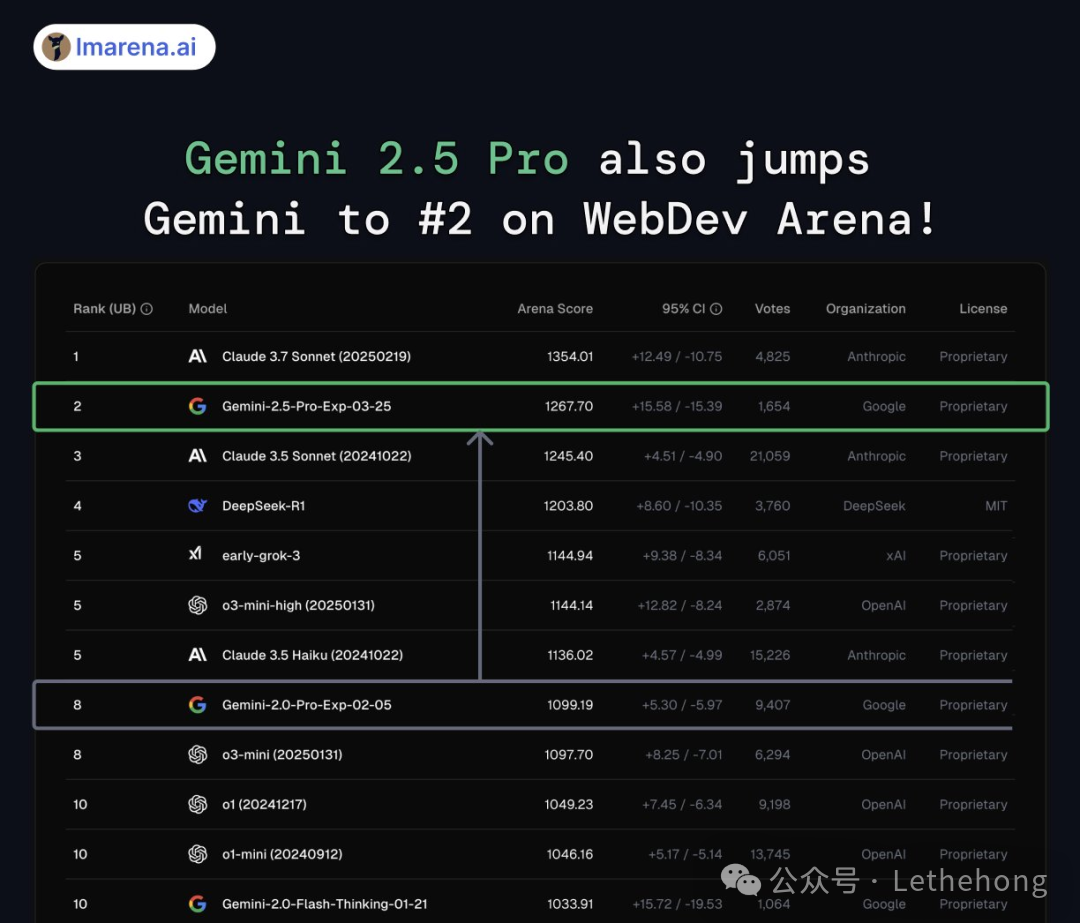Click the lmarena.ai logo badge
1080x923 pixels.
pos(124,47)
